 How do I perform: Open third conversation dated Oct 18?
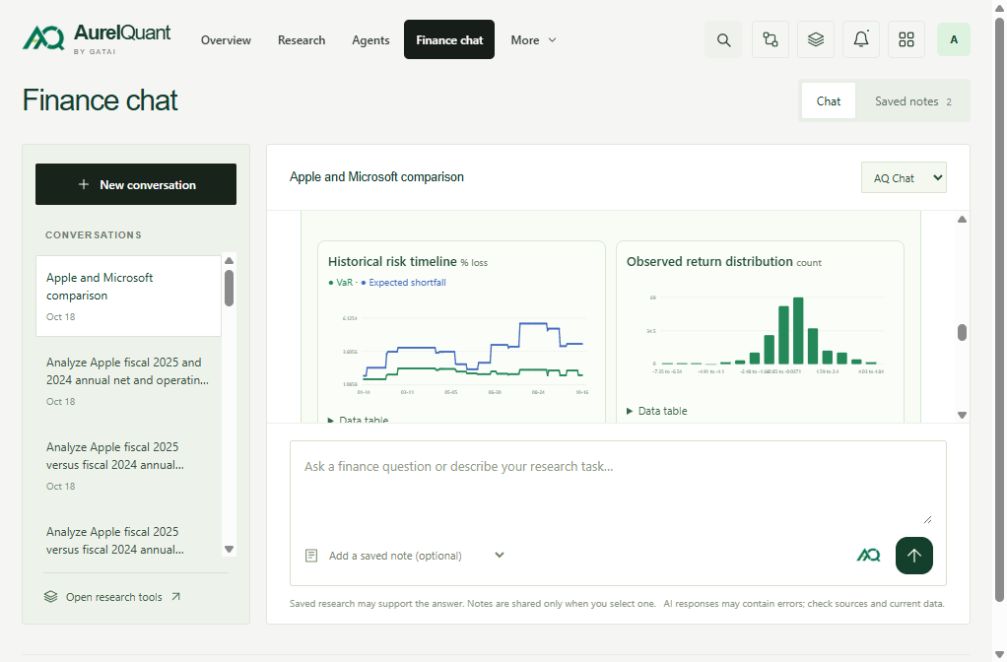pyautogui.click(x=128, y=466)
